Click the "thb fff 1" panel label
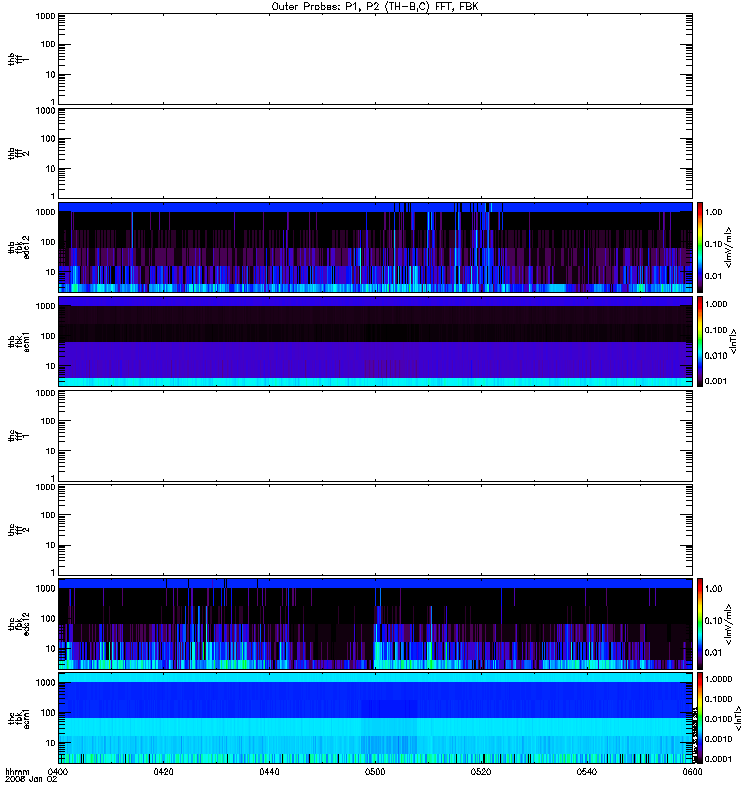Screen dimensions: 750x800 [x=18, y=59]
